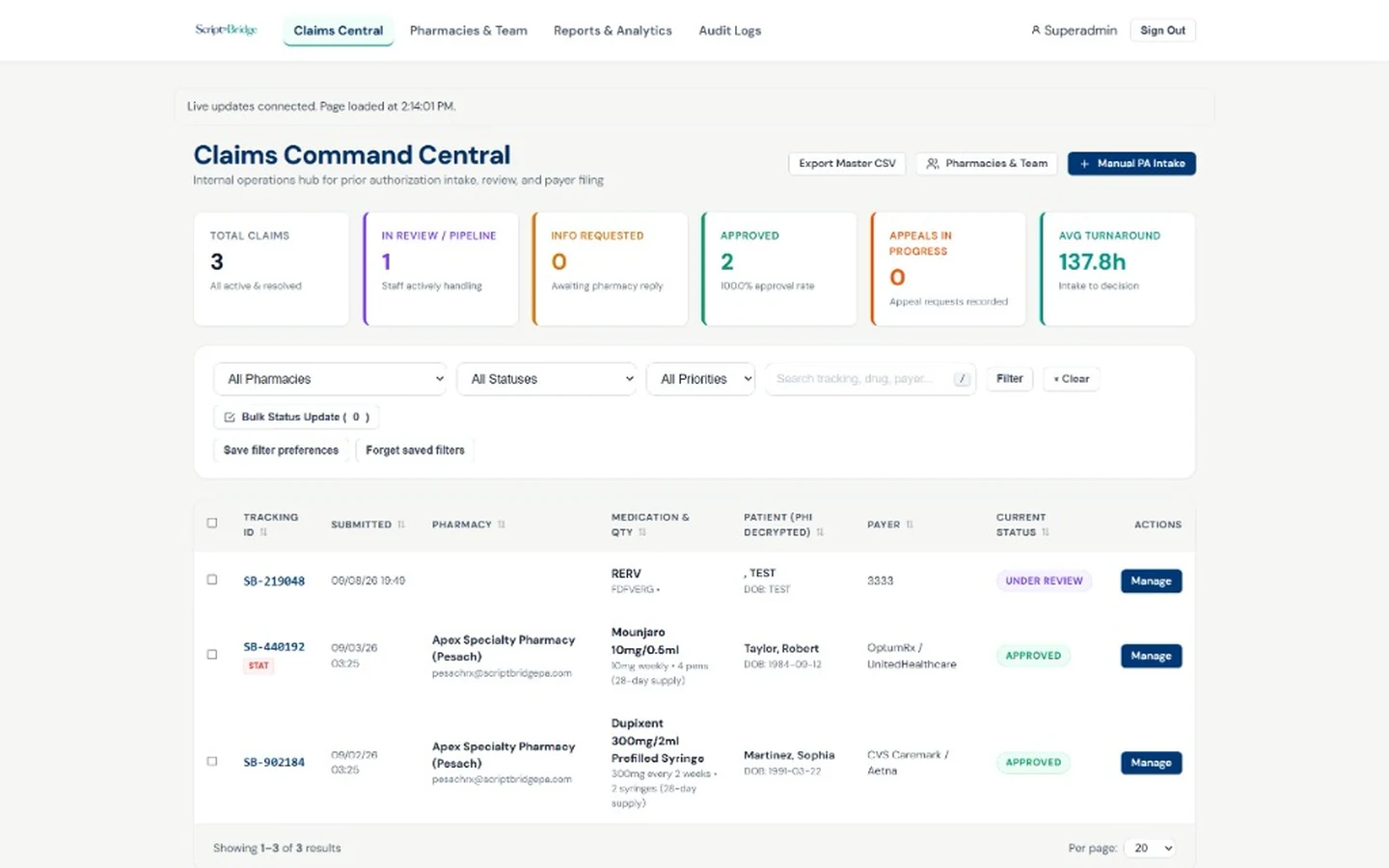This screenshot has height=868, width=1389.
Task: Manage the Mounjaro claim SB-440192
Action: (x=1151, y=656)
